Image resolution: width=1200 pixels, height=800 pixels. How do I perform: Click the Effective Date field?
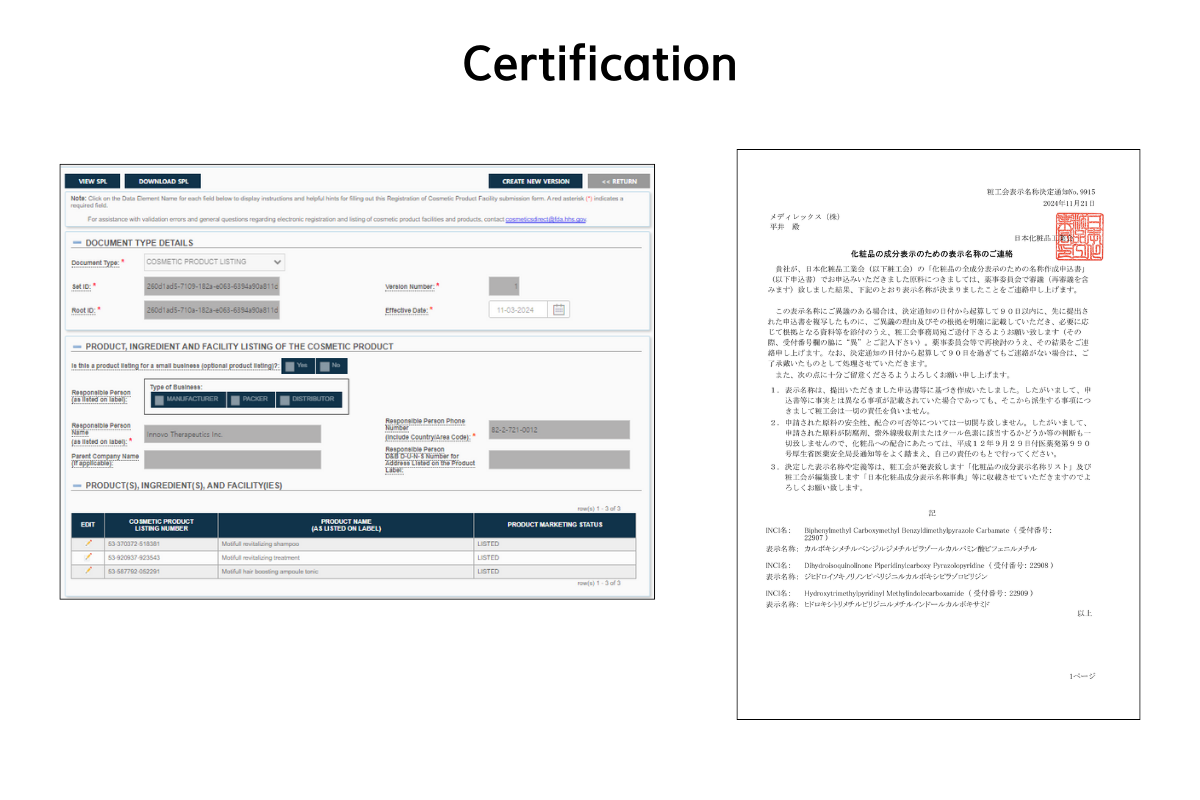[x=519, y=310]
